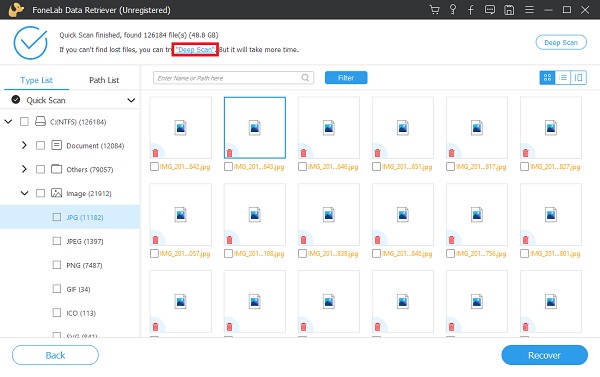
Task: Check the IMG_201..646.jpg file checkbox
Action: tap(302, 166)
